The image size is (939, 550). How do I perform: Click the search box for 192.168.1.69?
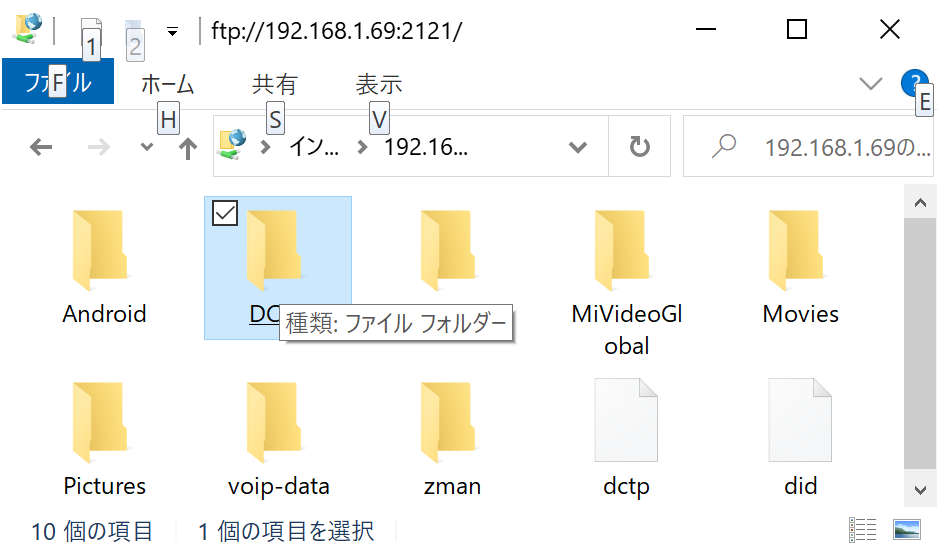pos(808,147)
